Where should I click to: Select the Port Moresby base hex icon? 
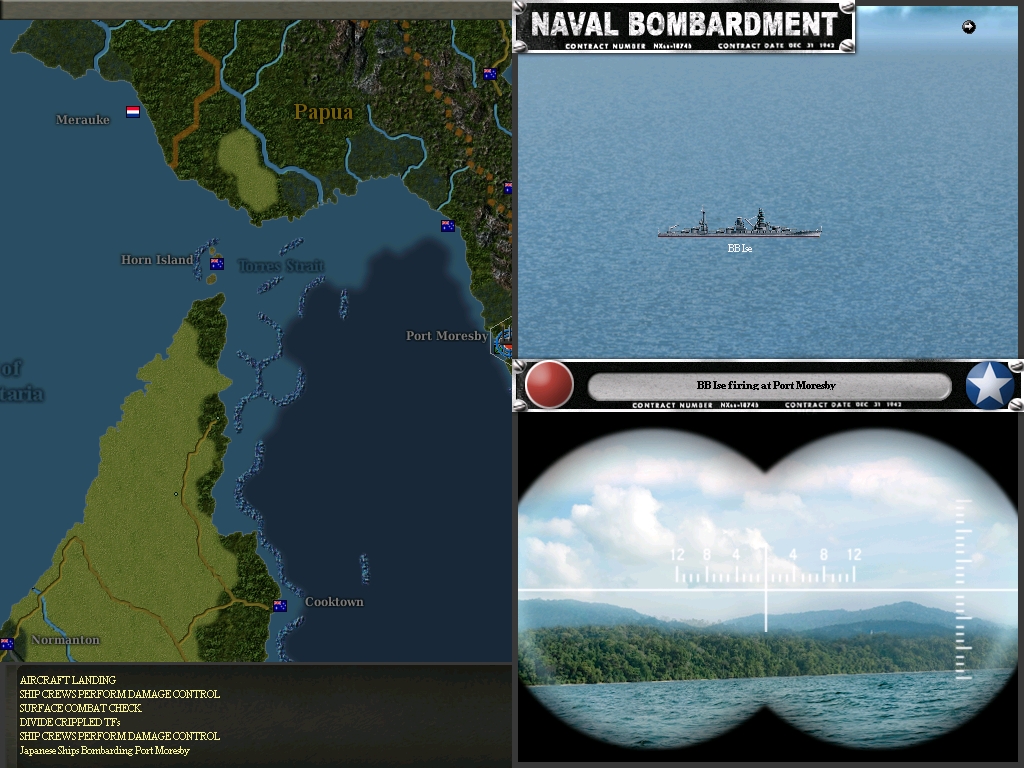click(503, 341)
